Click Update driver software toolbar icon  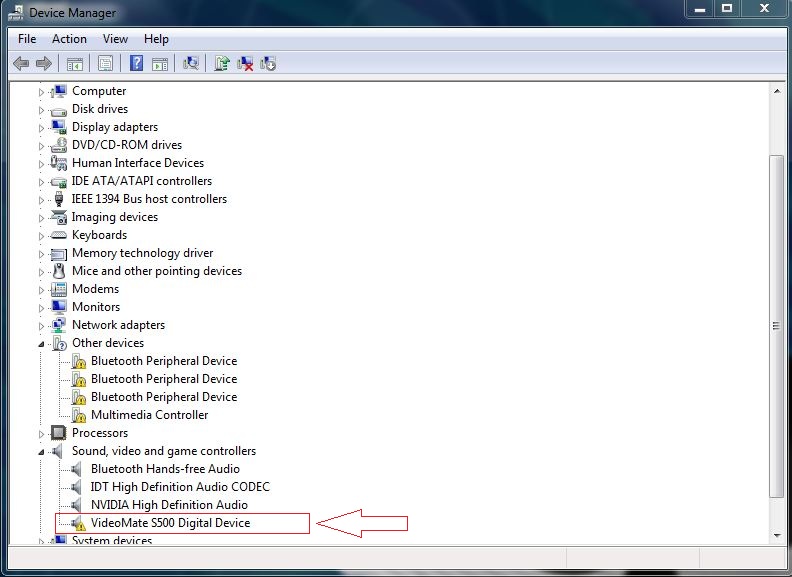pos(221,64)
